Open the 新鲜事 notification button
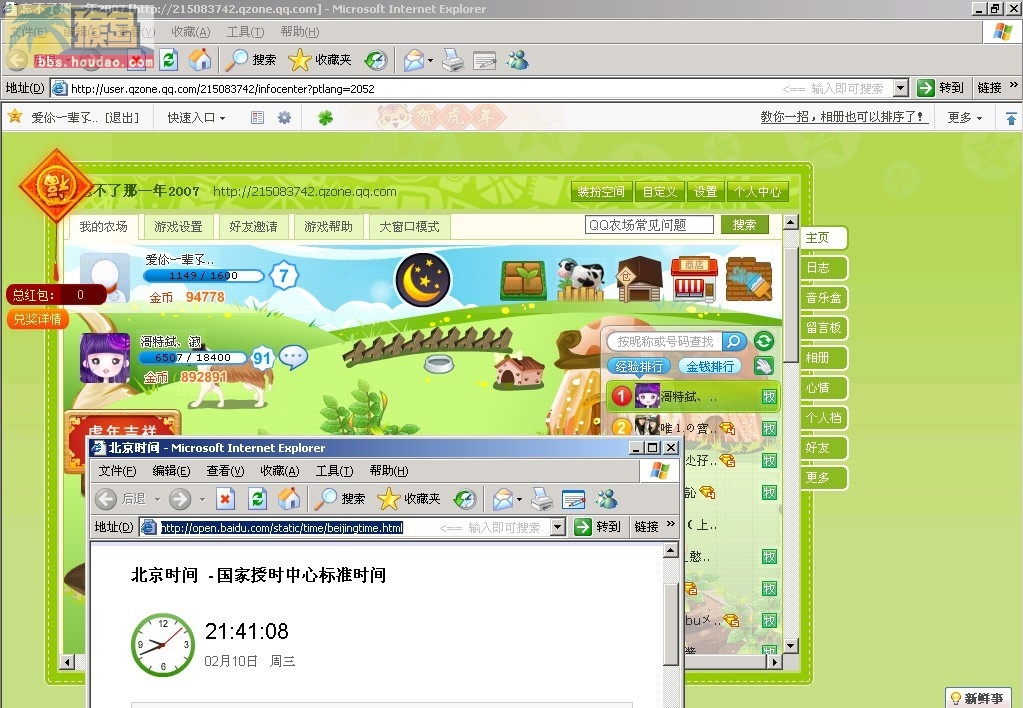 pos(977,698)
